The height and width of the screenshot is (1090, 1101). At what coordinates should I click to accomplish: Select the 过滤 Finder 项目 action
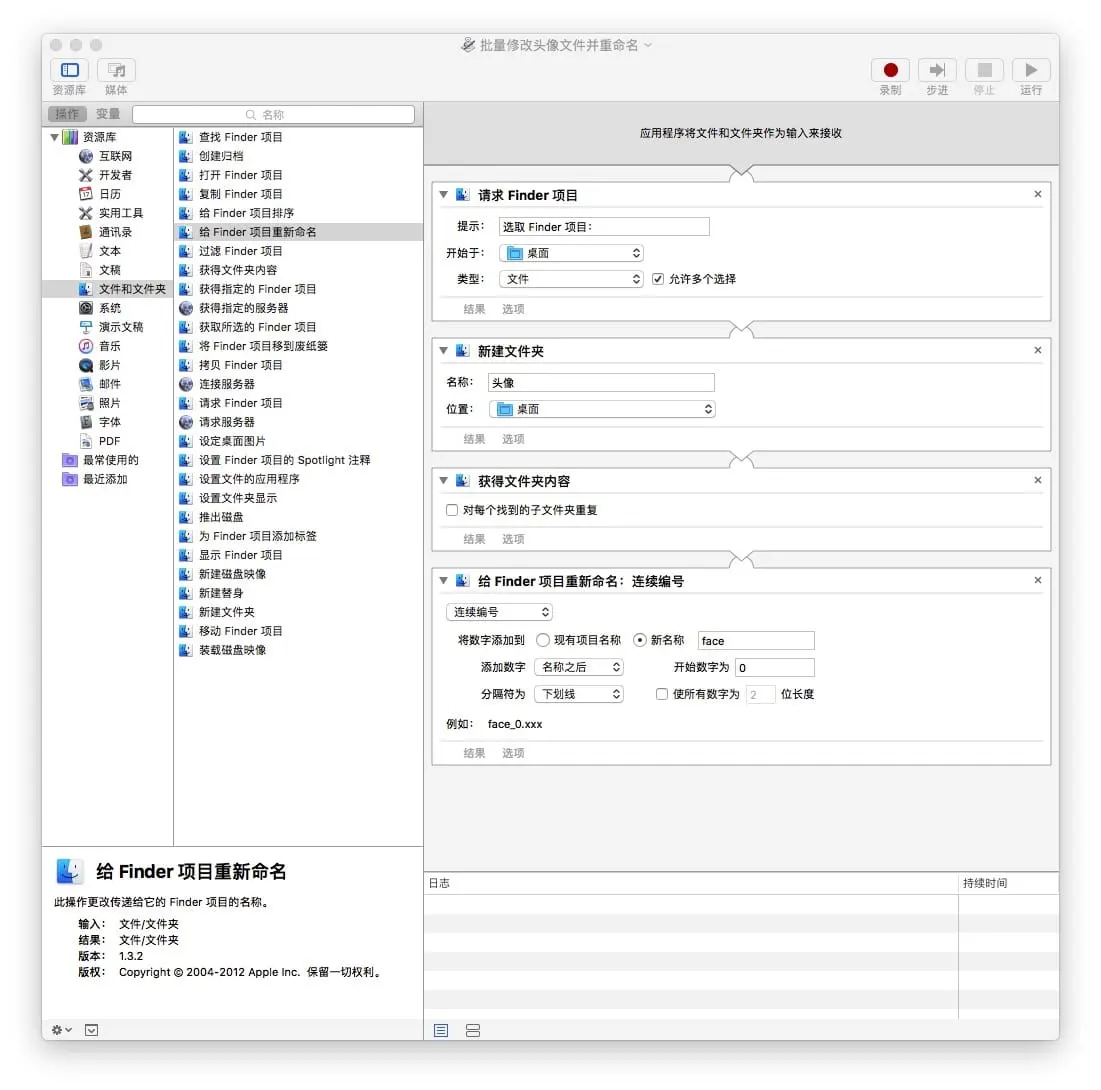click(x=298, y=251)
